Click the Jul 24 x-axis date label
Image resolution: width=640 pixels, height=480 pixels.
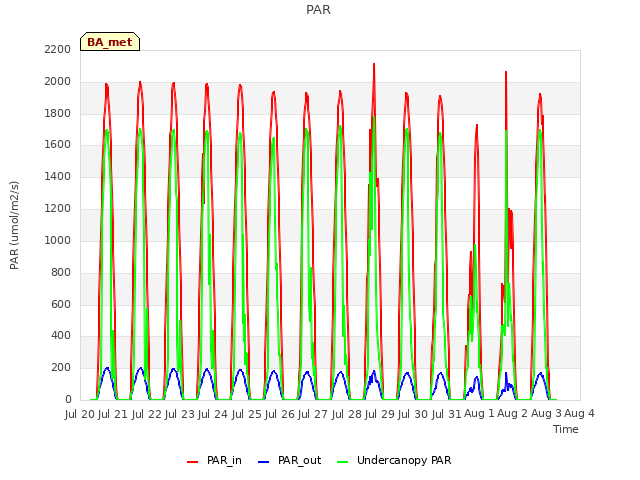point(213,414)
